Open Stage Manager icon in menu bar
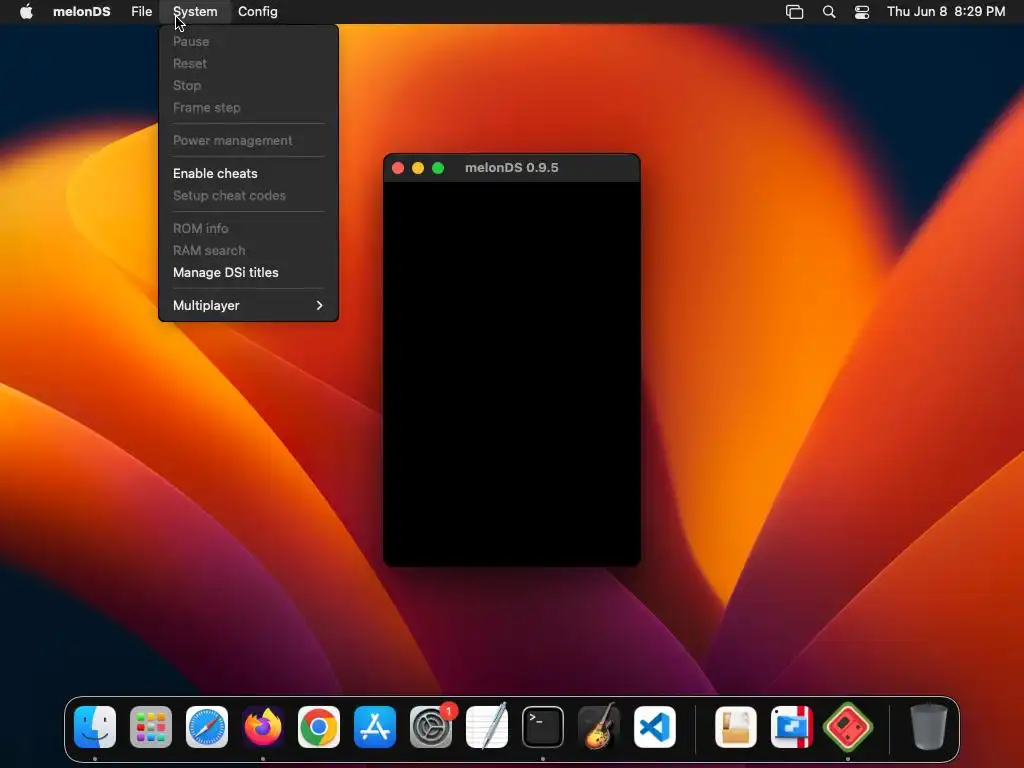This screenshot has height=768, width=1024. 794,12
